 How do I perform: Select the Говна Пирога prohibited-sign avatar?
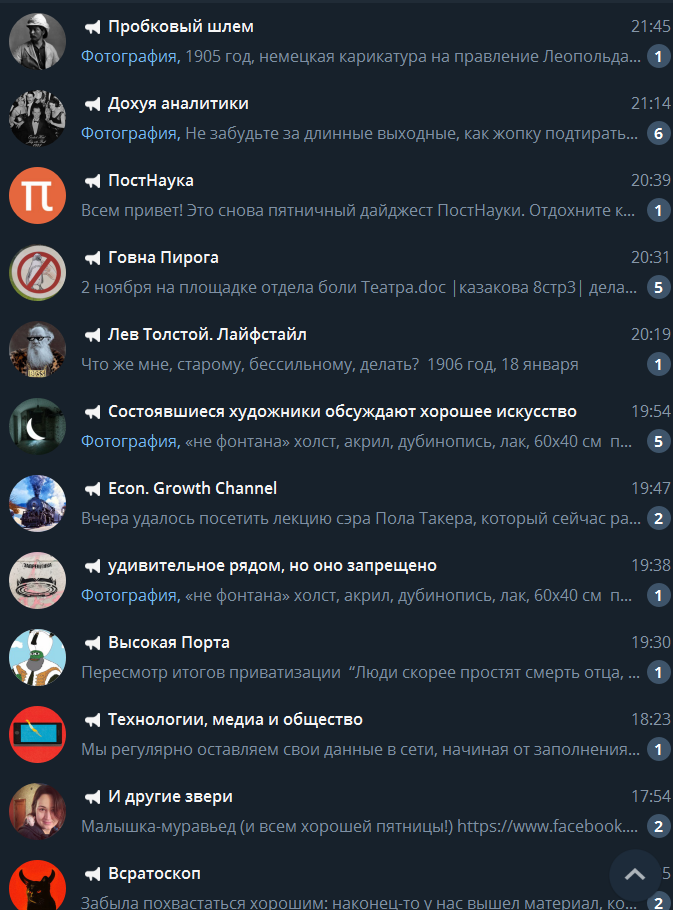(37, 273)
